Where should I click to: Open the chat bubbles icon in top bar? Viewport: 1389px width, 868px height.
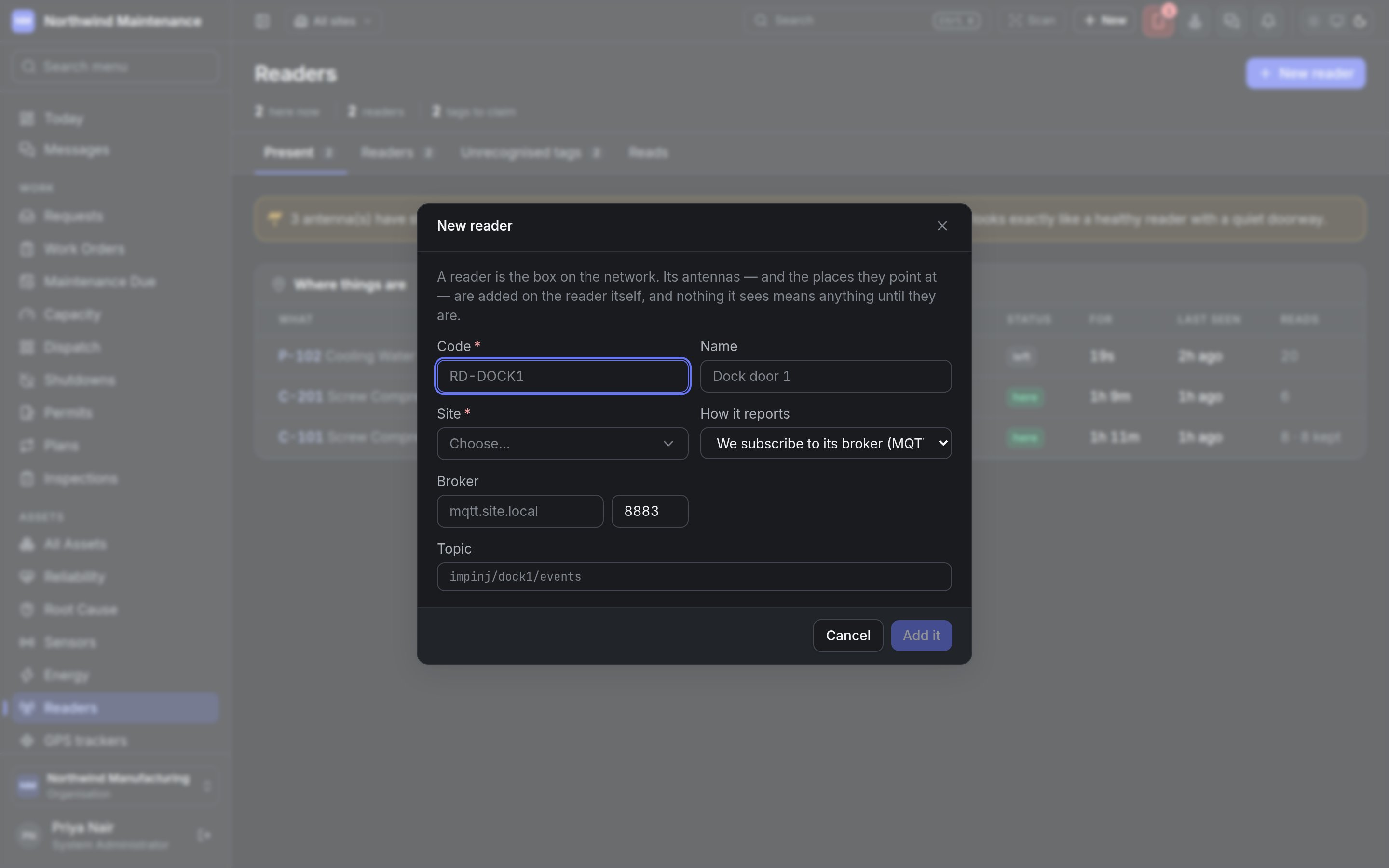point(1231,21)
